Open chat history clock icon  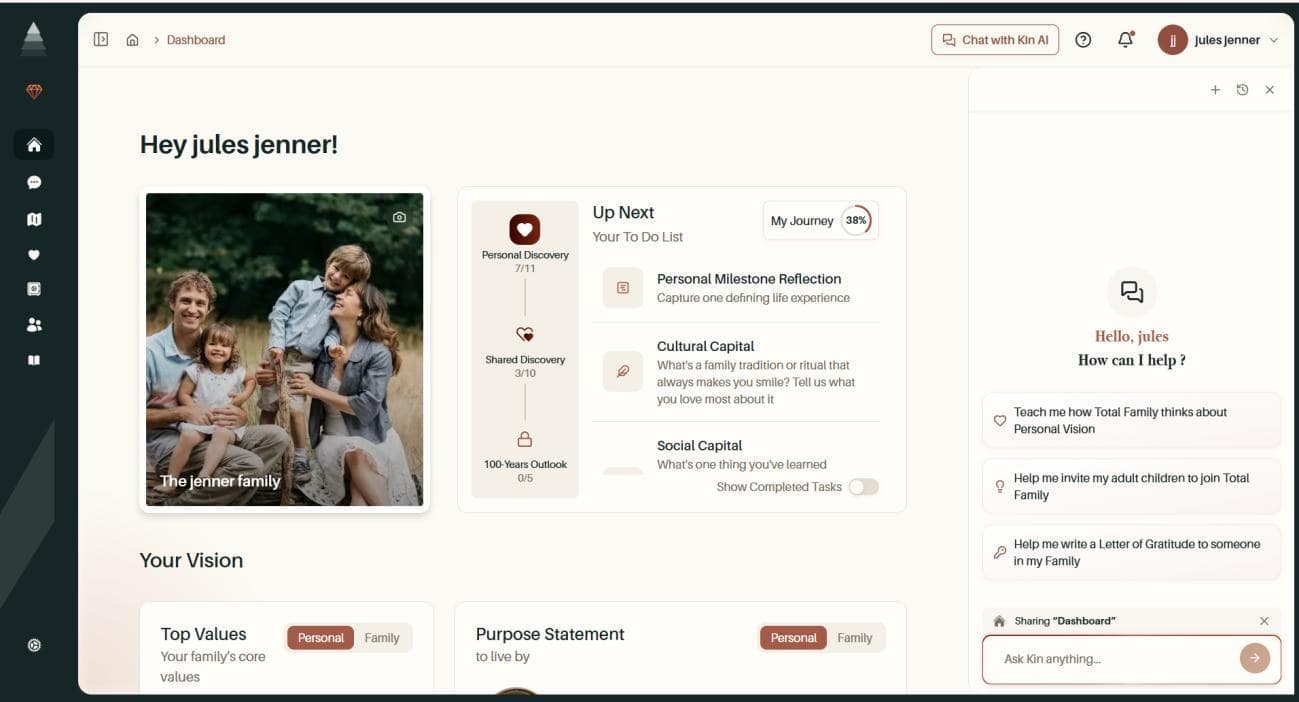(1242, 90)
